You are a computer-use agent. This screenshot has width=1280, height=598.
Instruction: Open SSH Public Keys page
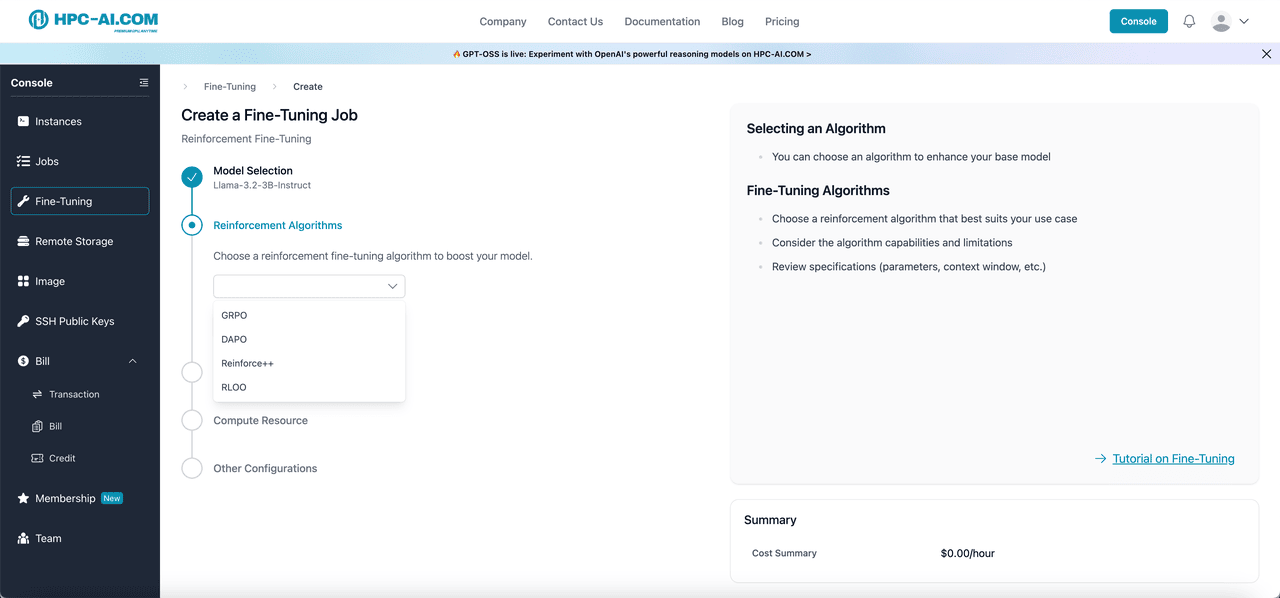pyautogui.click(x=74, y=322)
